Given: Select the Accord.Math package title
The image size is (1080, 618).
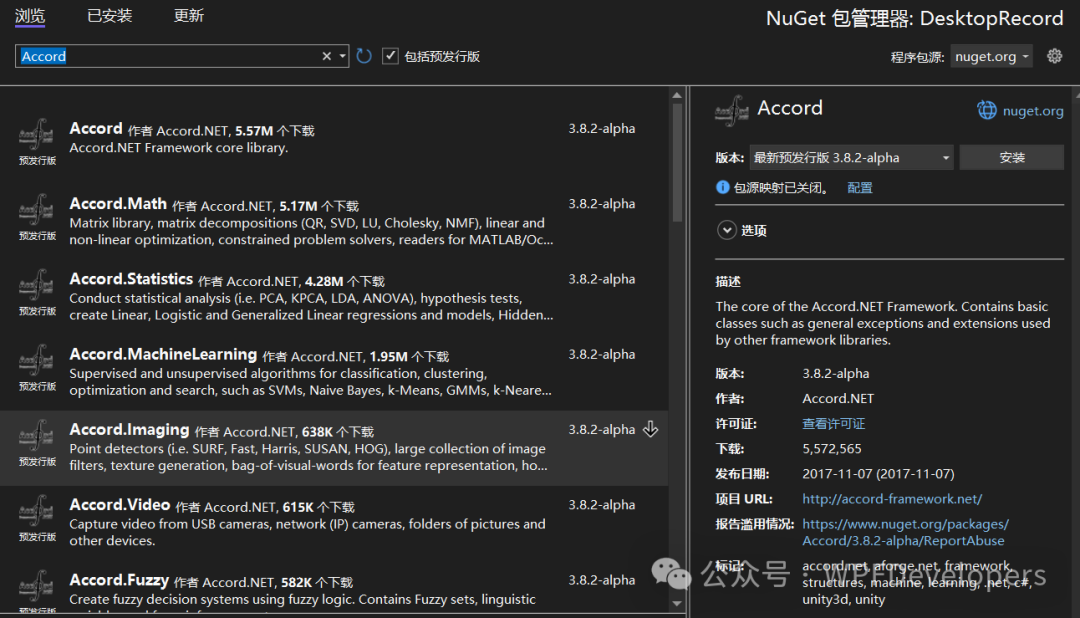Looking at the screenshot, I should [118, 204].
